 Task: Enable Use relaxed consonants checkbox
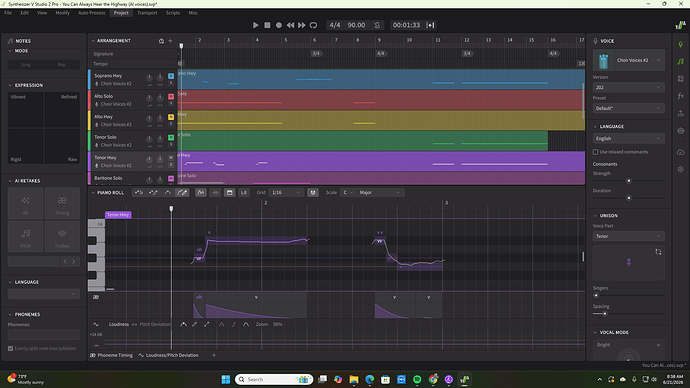pos(595,152)
